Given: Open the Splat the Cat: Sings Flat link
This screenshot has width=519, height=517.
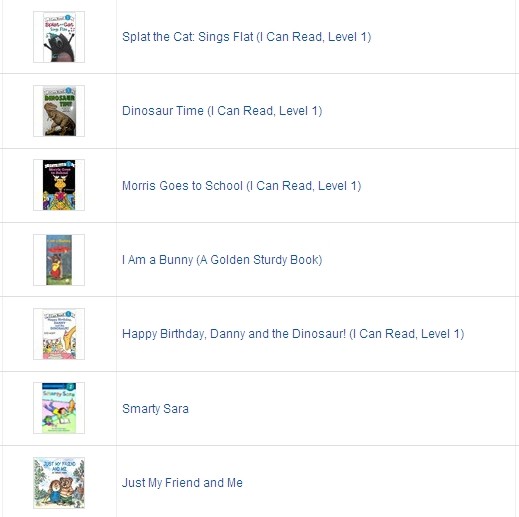Looking at the screenshot, I should pyautogui.click(x=246, y=37).
